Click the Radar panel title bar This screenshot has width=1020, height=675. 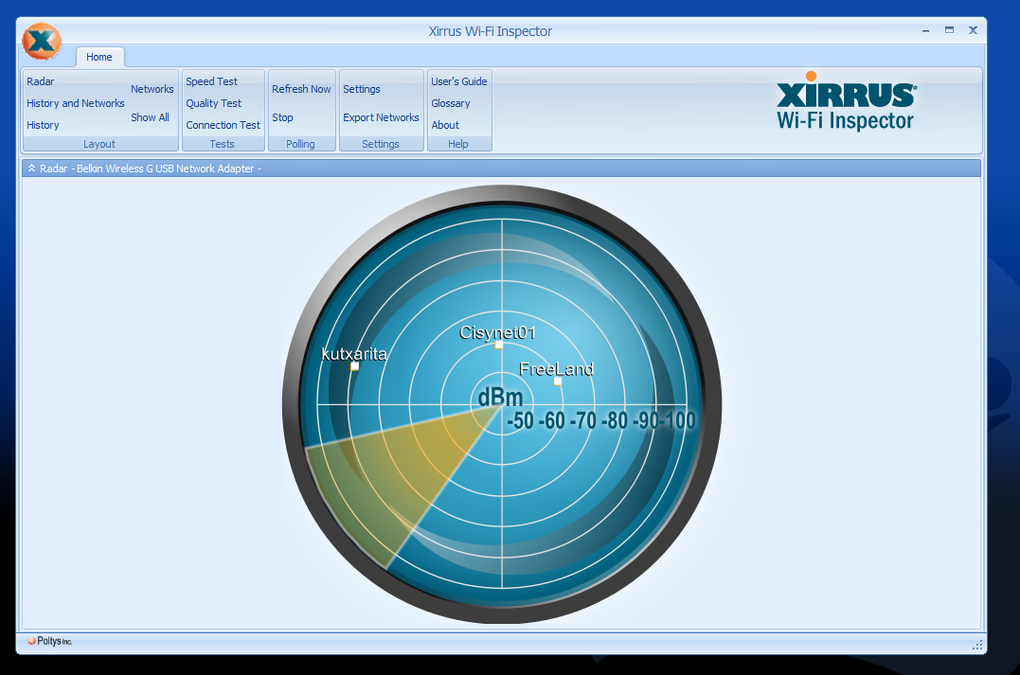click(x=502, y=168)
